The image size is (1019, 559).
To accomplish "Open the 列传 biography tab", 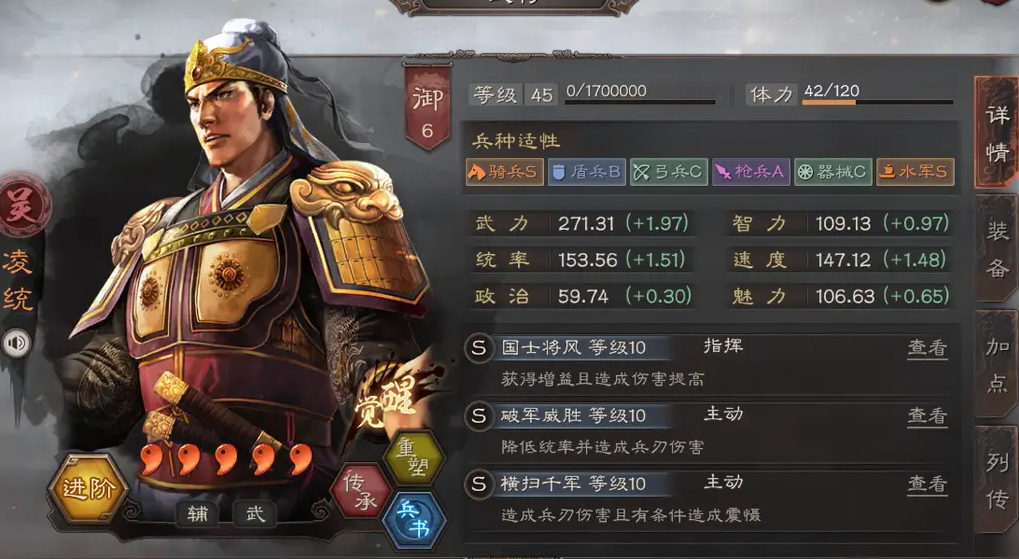I will pos(996,480).
